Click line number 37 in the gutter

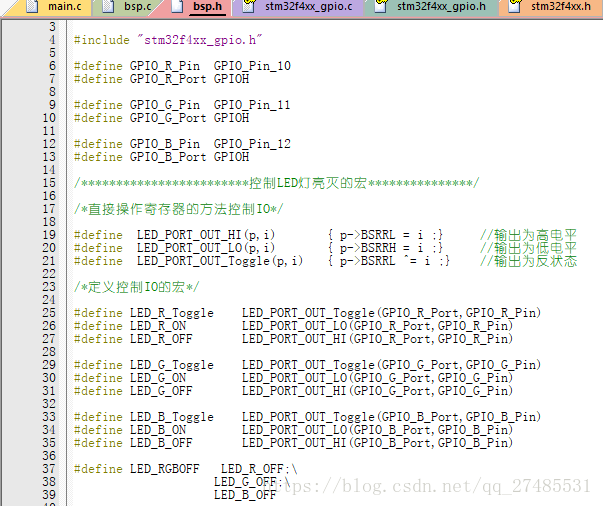[x=49, y=469]
